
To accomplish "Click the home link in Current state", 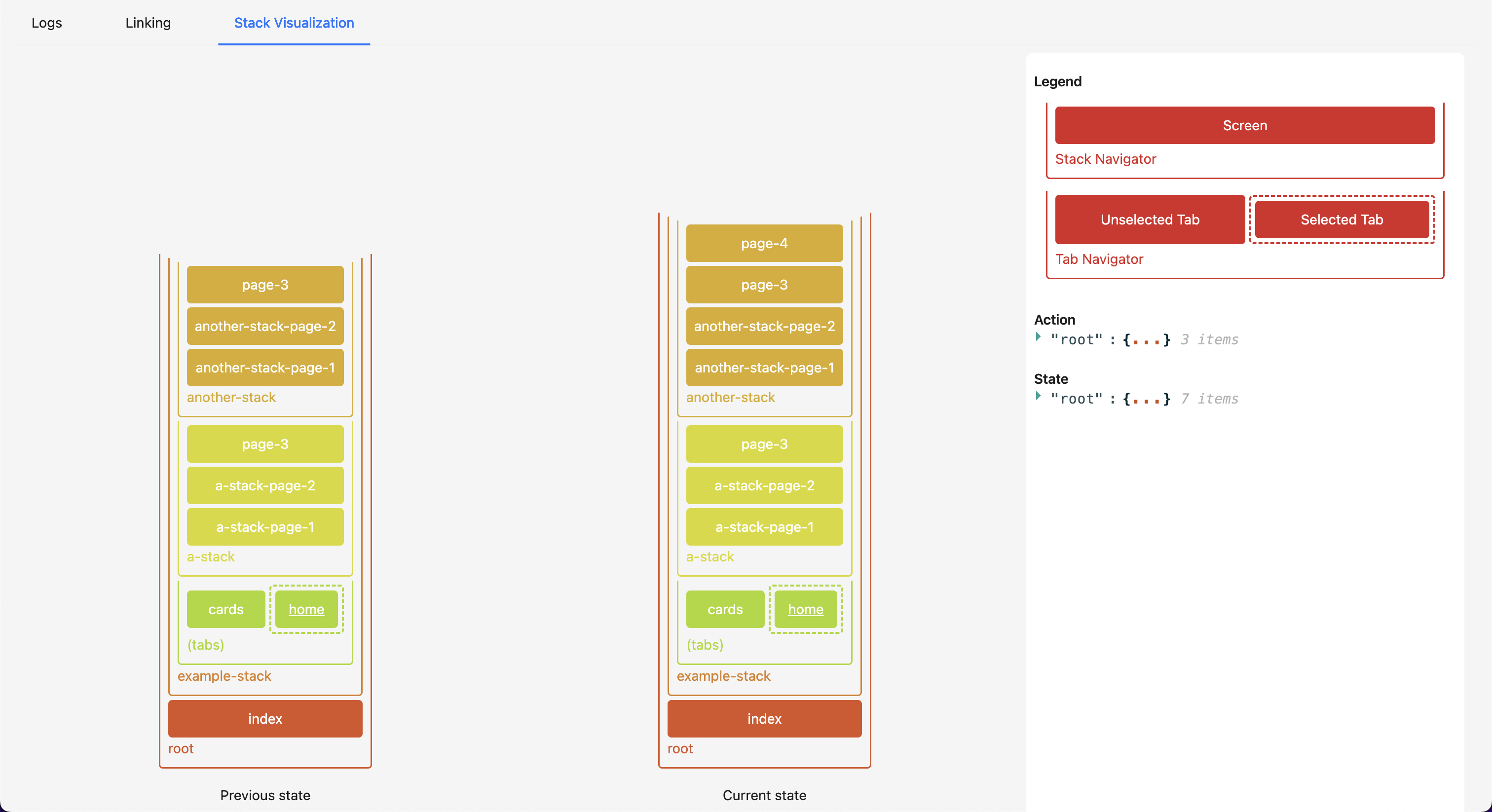I will 805,609.
